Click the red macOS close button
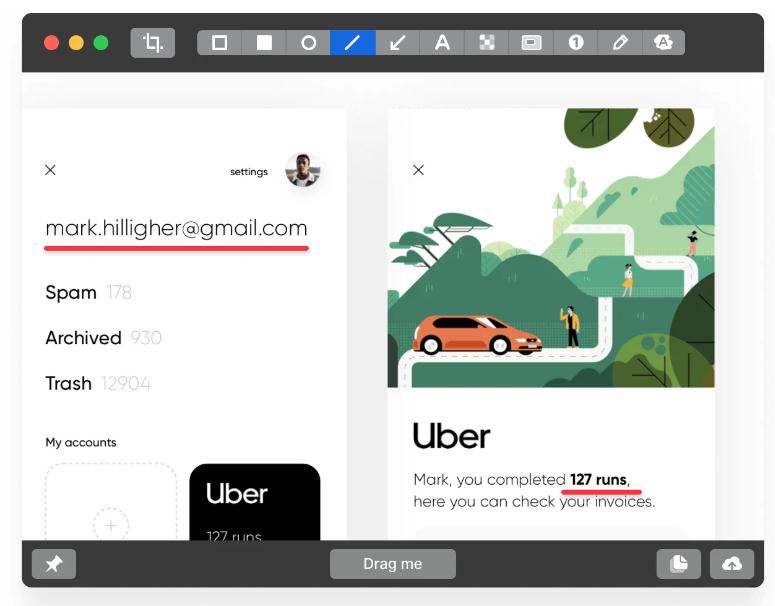The image size is (775, 606). 51,43
